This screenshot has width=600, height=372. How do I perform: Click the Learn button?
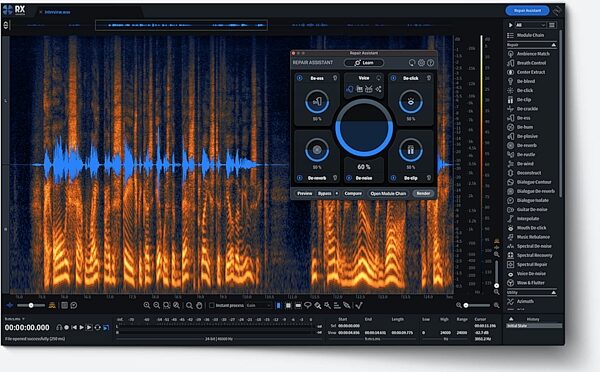tap(364, 63)
